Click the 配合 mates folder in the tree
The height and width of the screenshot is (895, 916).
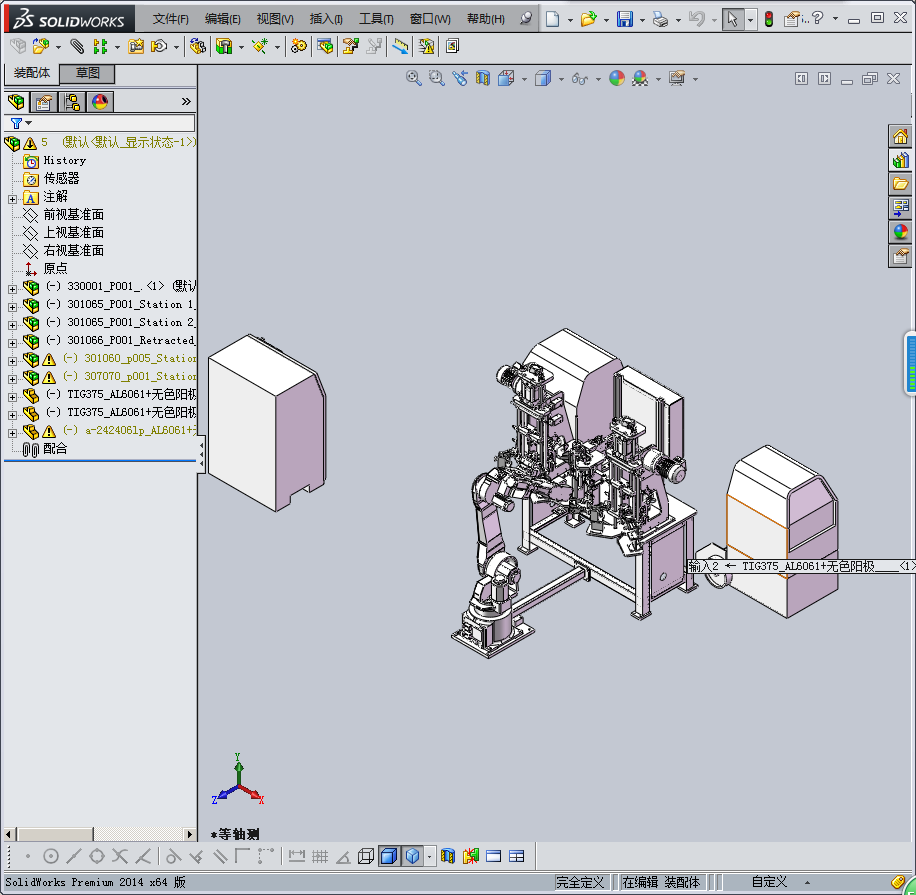click(x=55, y=449)
